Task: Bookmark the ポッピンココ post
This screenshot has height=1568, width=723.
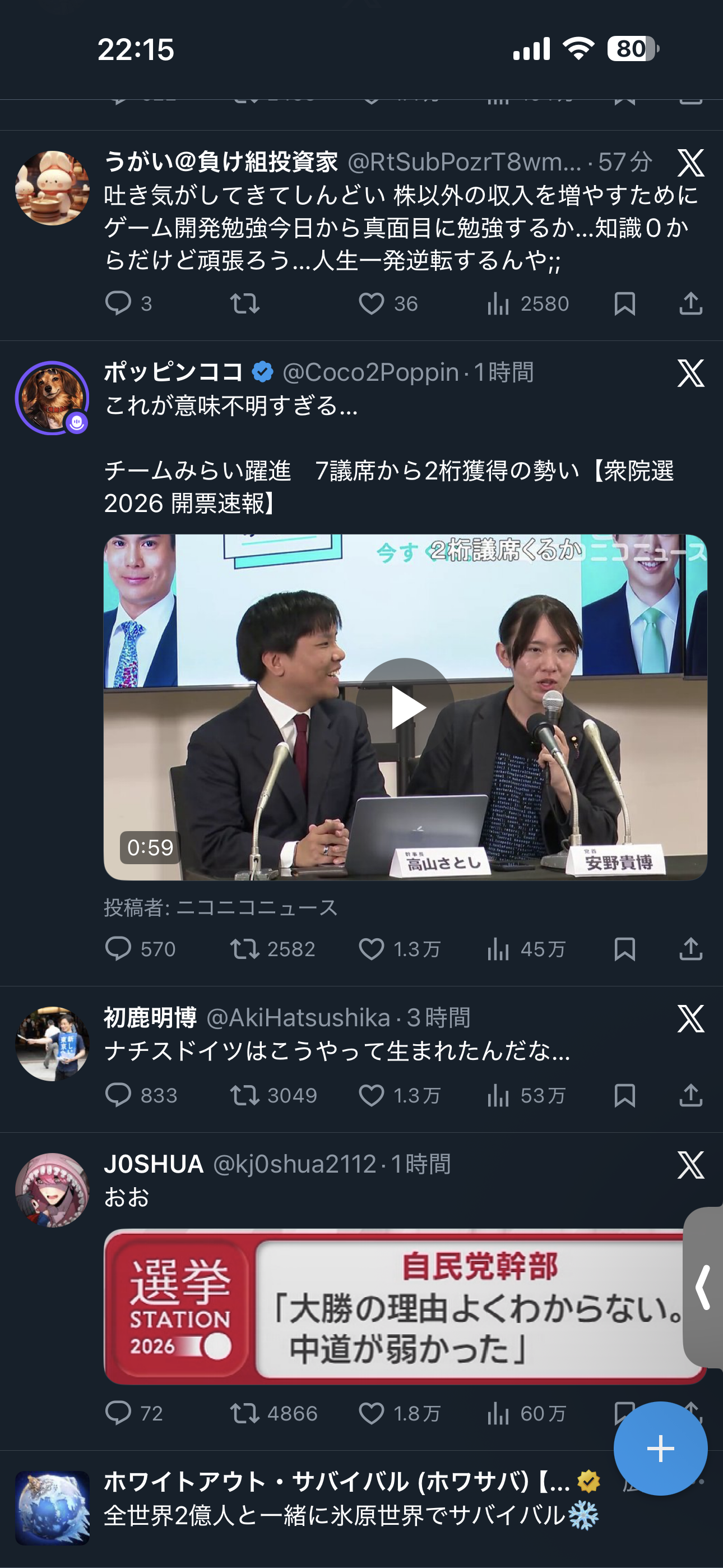Action: 624,949
